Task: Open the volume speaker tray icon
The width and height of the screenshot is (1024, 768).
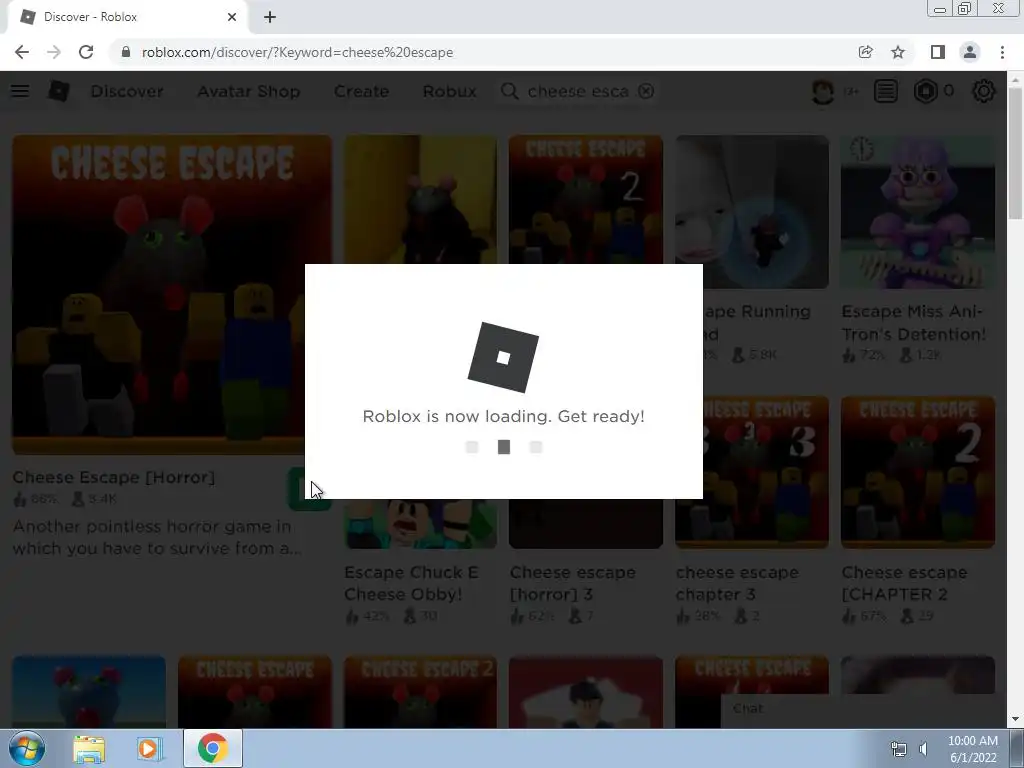Action: 923,749
